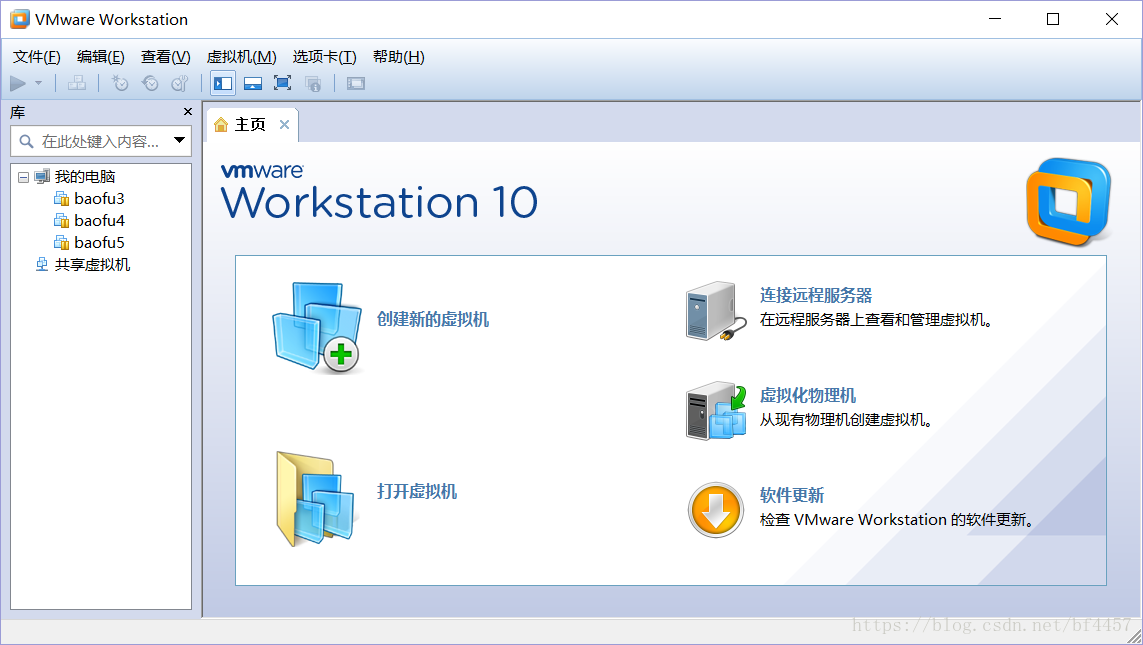Open the 文件(F) menu
Viewport: 1143px width, 645px height.
click(36, 57)
